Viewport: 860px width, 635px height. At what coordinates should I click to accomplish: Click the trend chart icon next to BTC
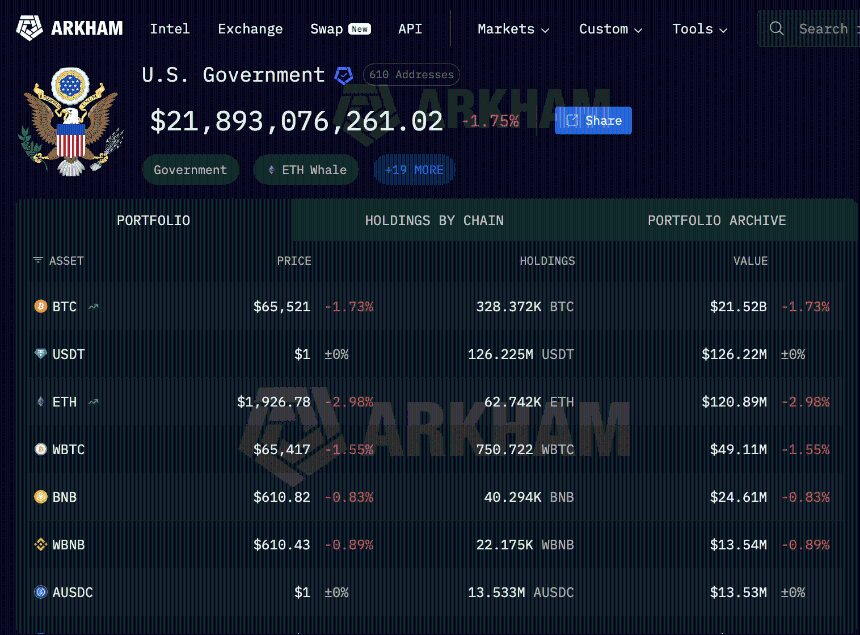coord(94,307)
